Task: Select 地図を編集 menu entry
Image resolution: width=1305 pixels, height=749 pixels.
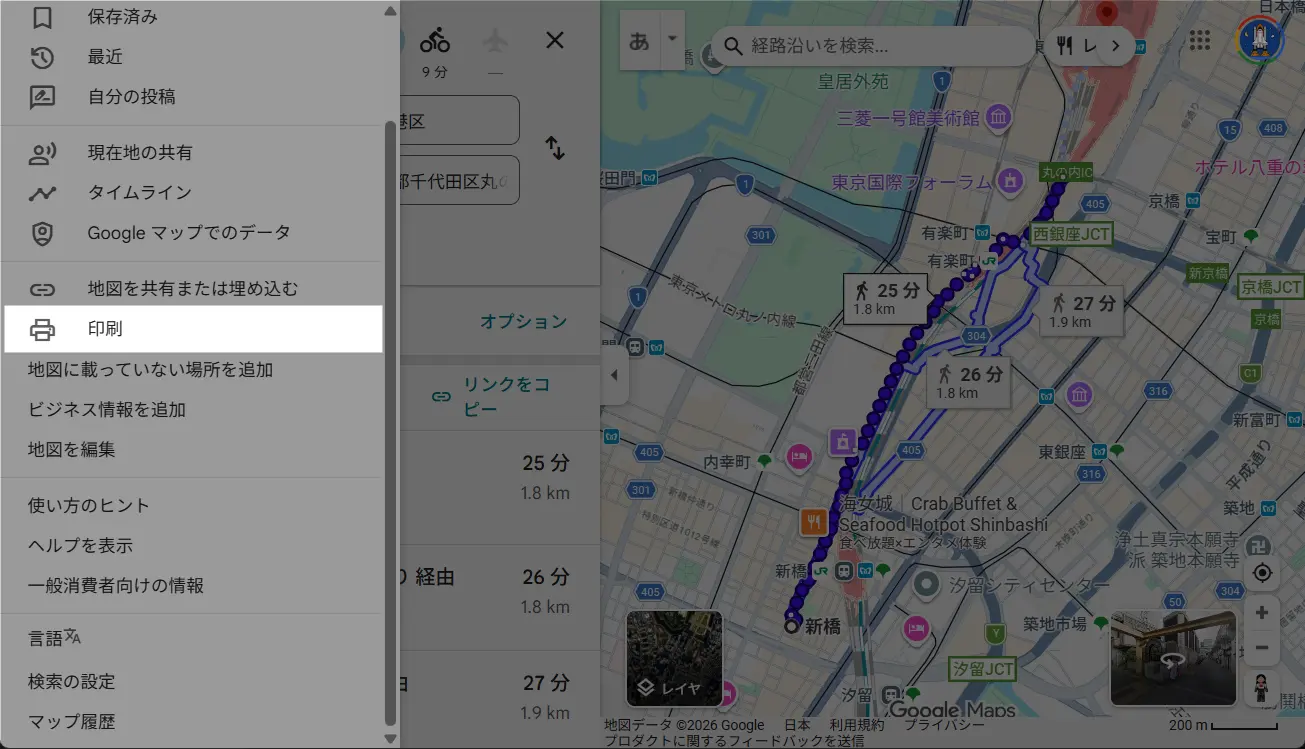Action: (192, 450)
